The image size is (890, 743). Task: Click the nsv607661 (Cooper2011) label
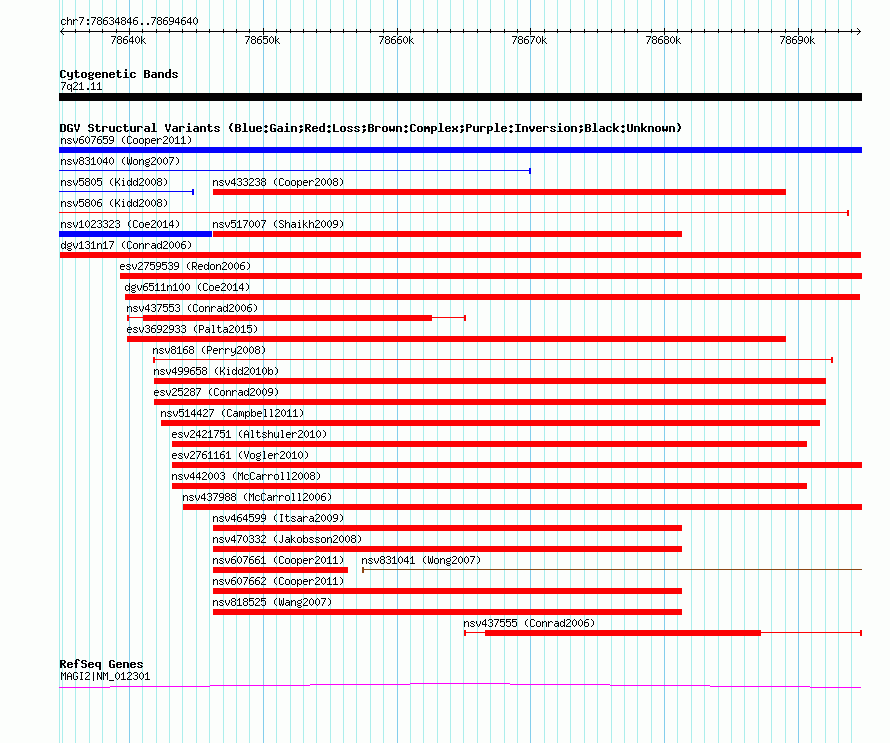(x=278, y=560)
